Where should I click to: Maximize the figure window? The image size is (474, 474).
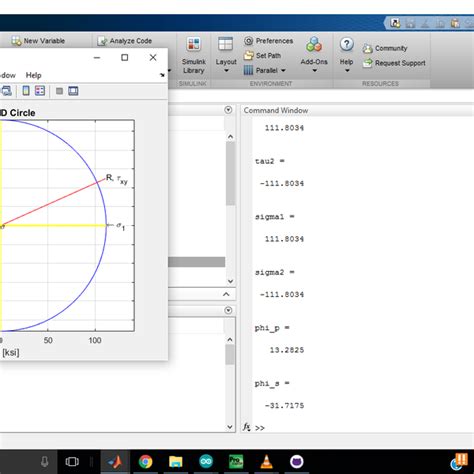[x=125, y=58]
